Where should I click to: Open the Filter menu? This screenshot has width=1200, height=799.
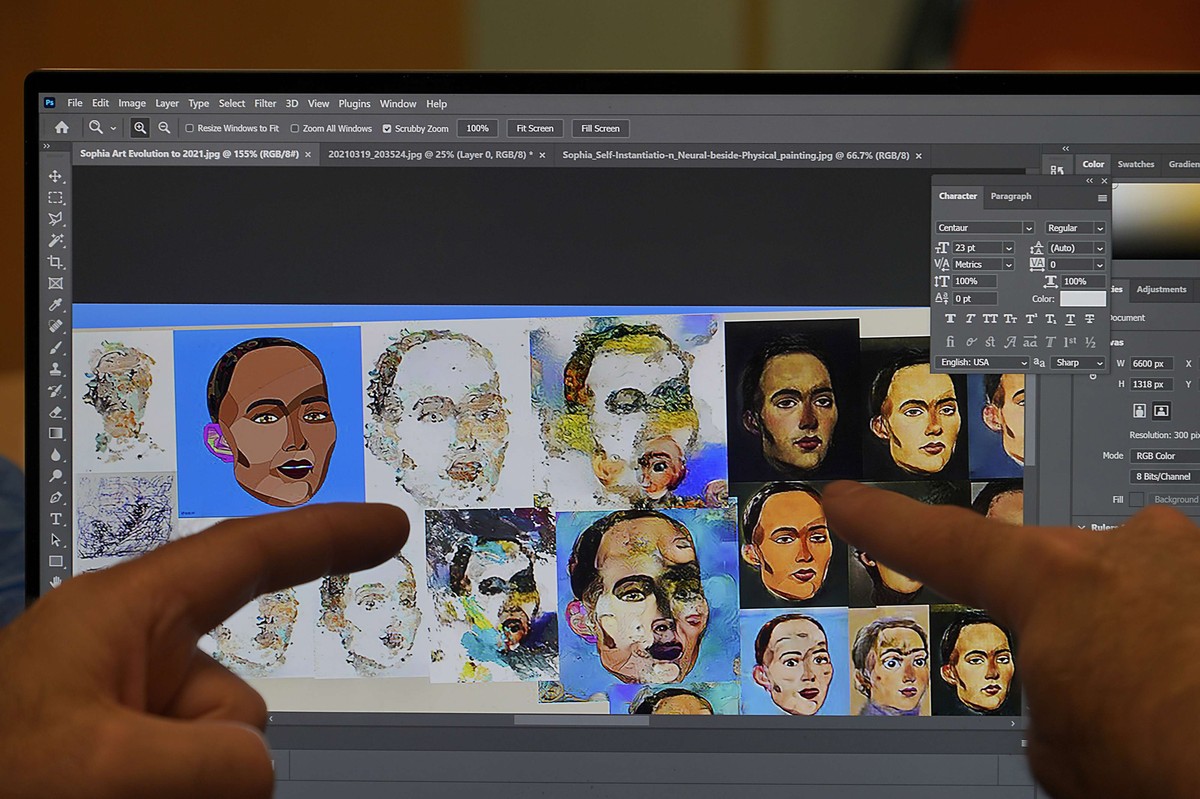click(265, 103)
